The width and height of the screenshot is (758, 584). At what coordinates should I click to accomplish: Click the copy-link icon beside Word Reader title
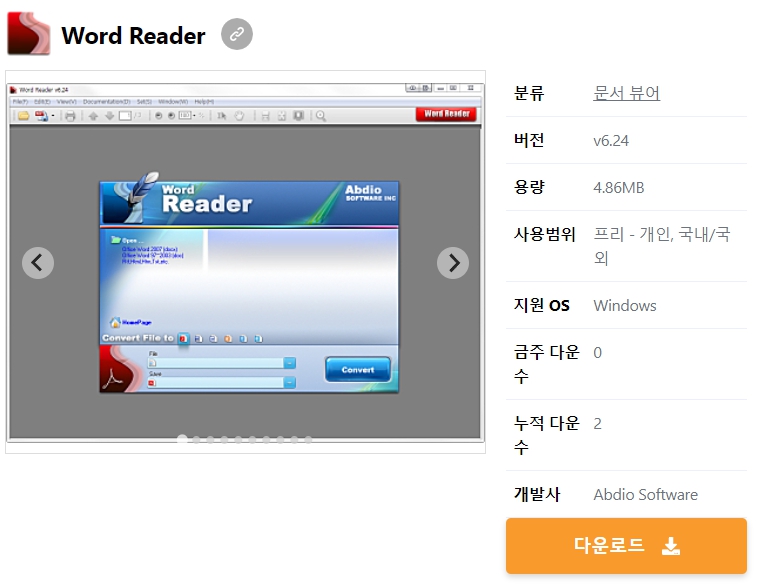click(237, 34)
